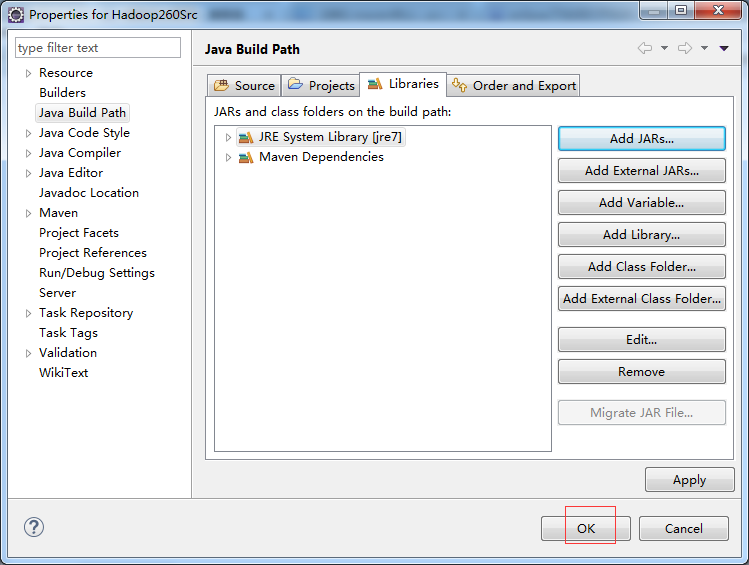Expand the Task Repository category
Image resolution: width=749 pixels, height=565 pixels.
coord(28,313)
